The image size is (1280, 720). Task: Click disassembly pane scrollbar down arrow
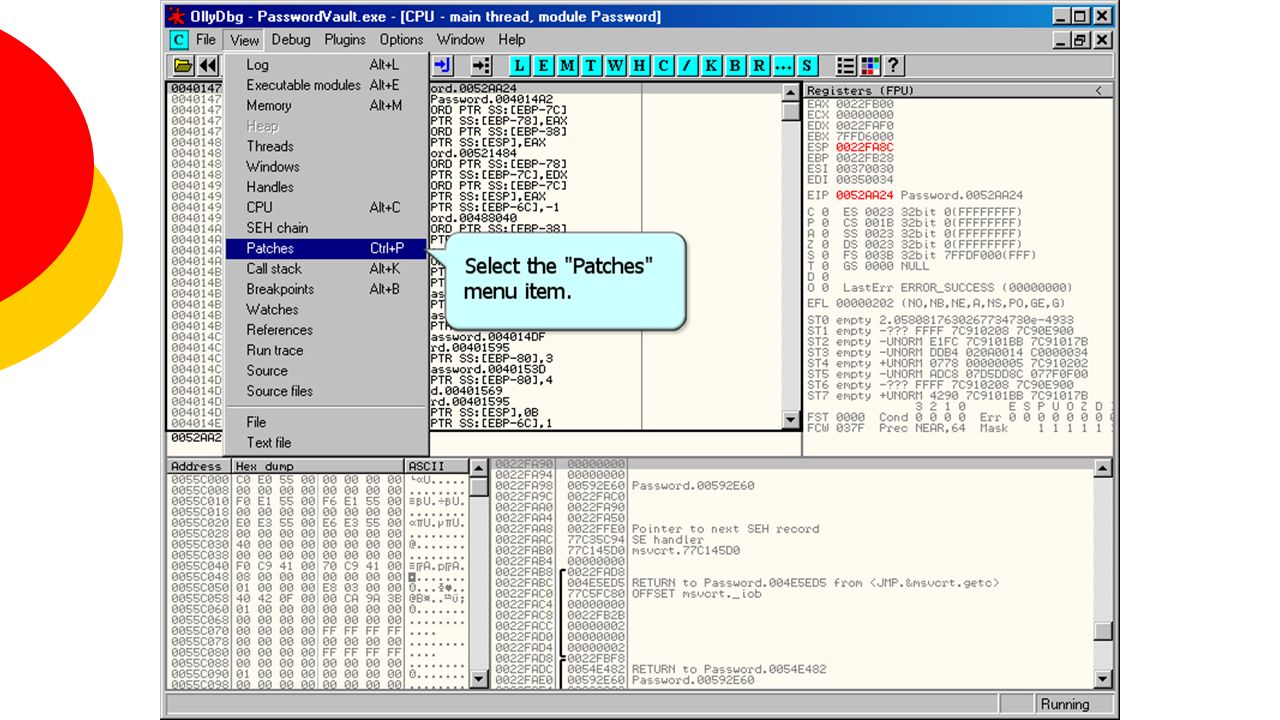point(791,422)
